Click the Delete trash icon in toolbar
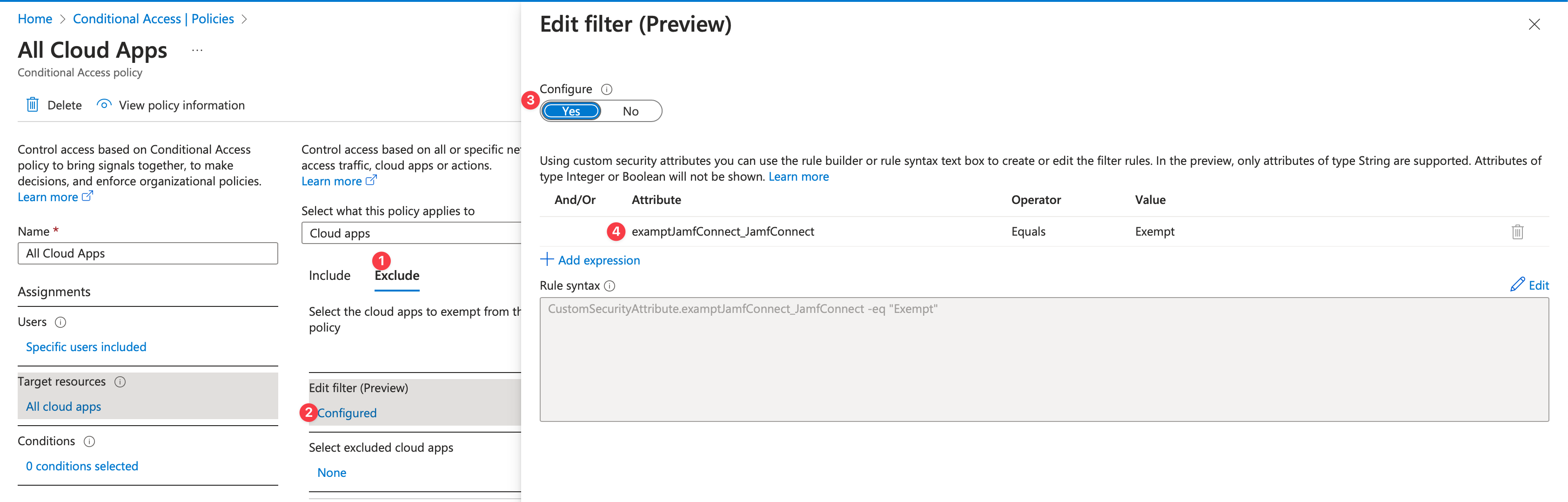This screenshot has width=1568, height=502. pos(32,105)
